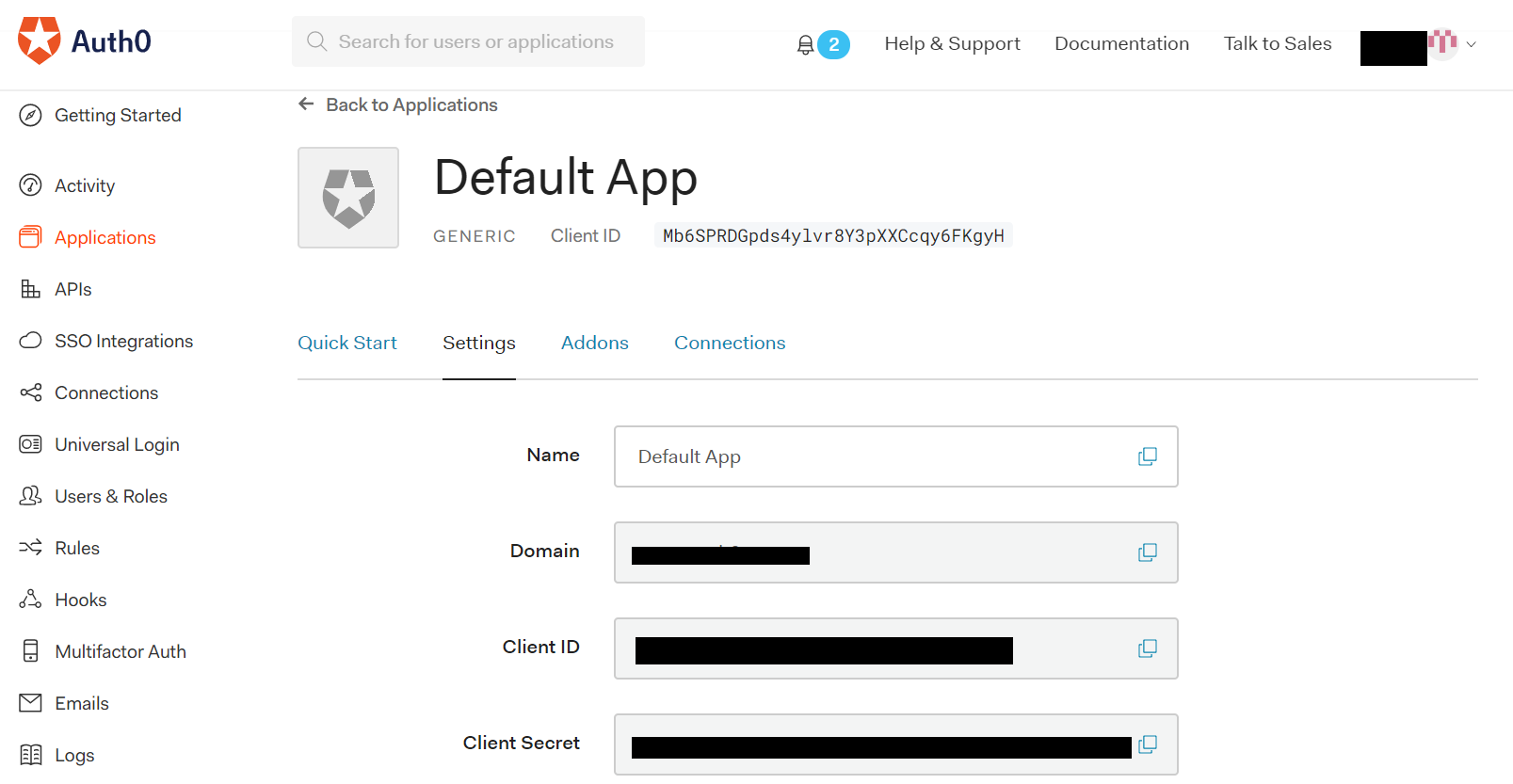The image size is (1513, 784).
Task: Select the header Client ID code value
Action: (833, 235)
